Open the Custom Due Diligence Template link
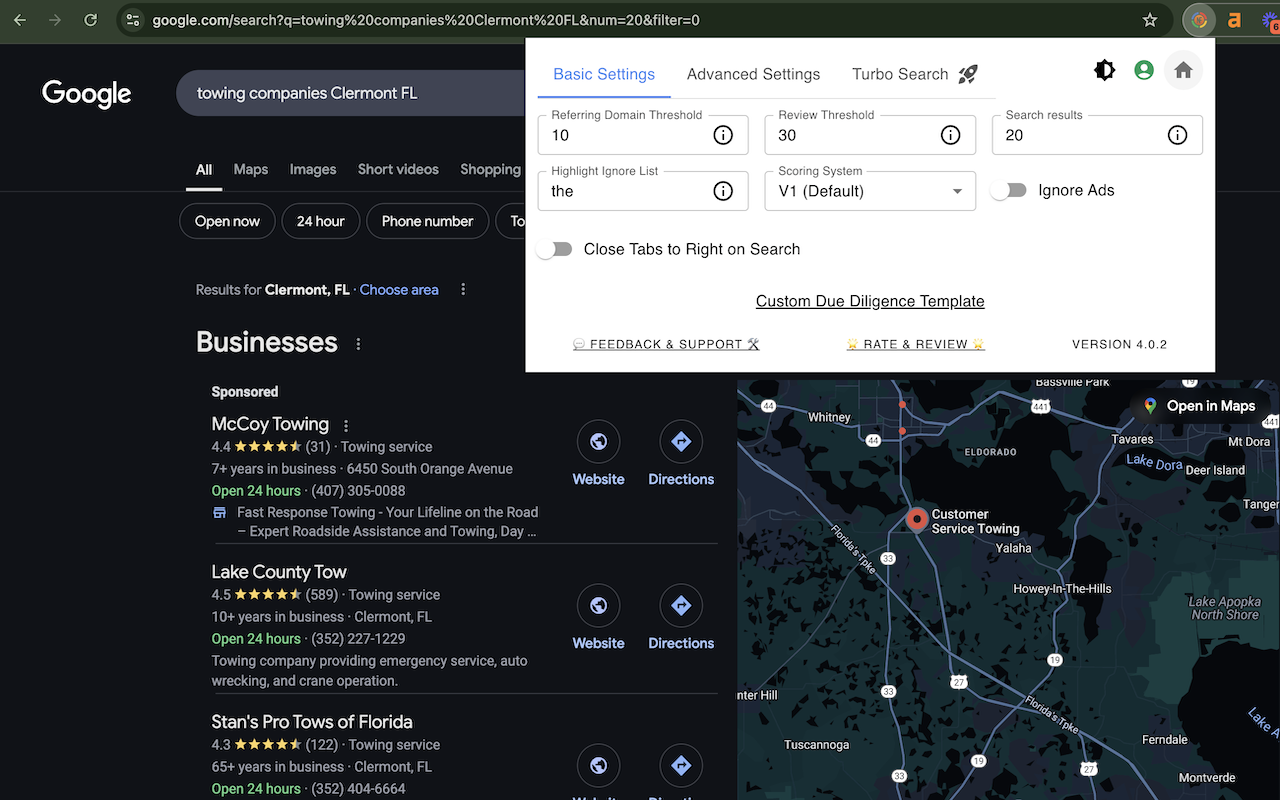The image size is (1280, 800). pos(870,301)
